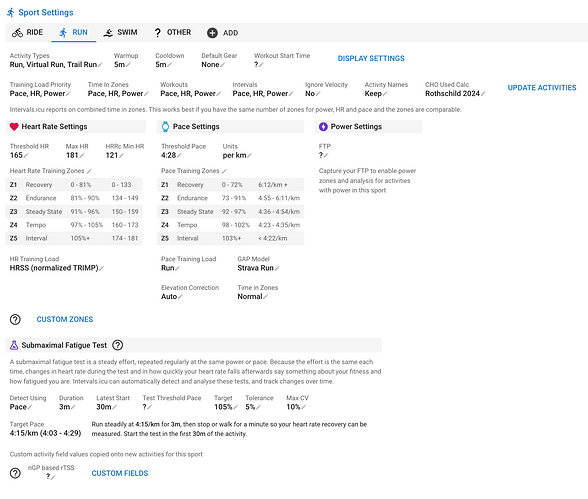Click the running figure Sport Settings icon
Viewport: 588px width, 499px height.
point(11,12)
